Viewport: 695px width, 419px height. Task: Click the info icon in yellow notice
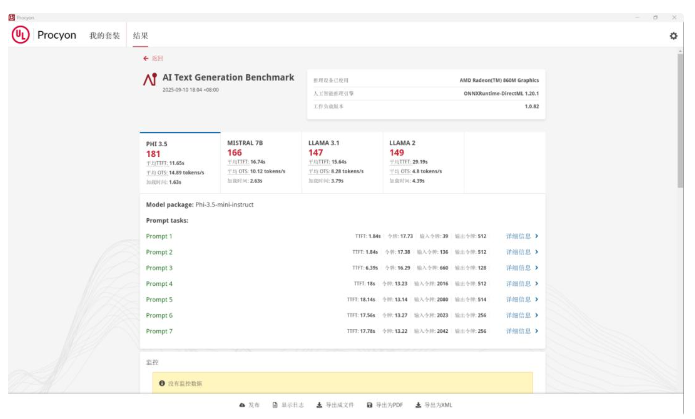point(162,383)
